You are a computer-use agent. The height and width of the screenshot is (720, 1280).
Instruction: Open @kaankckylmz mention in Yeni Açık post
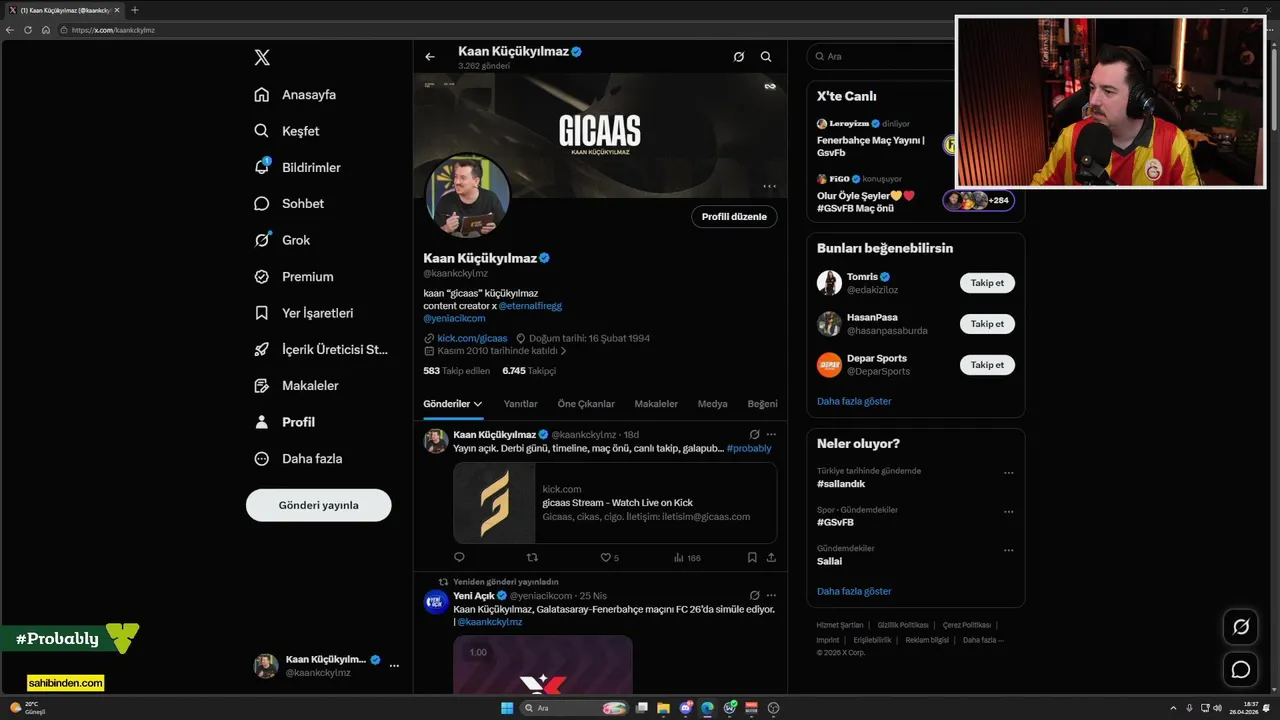click(490, 622)
